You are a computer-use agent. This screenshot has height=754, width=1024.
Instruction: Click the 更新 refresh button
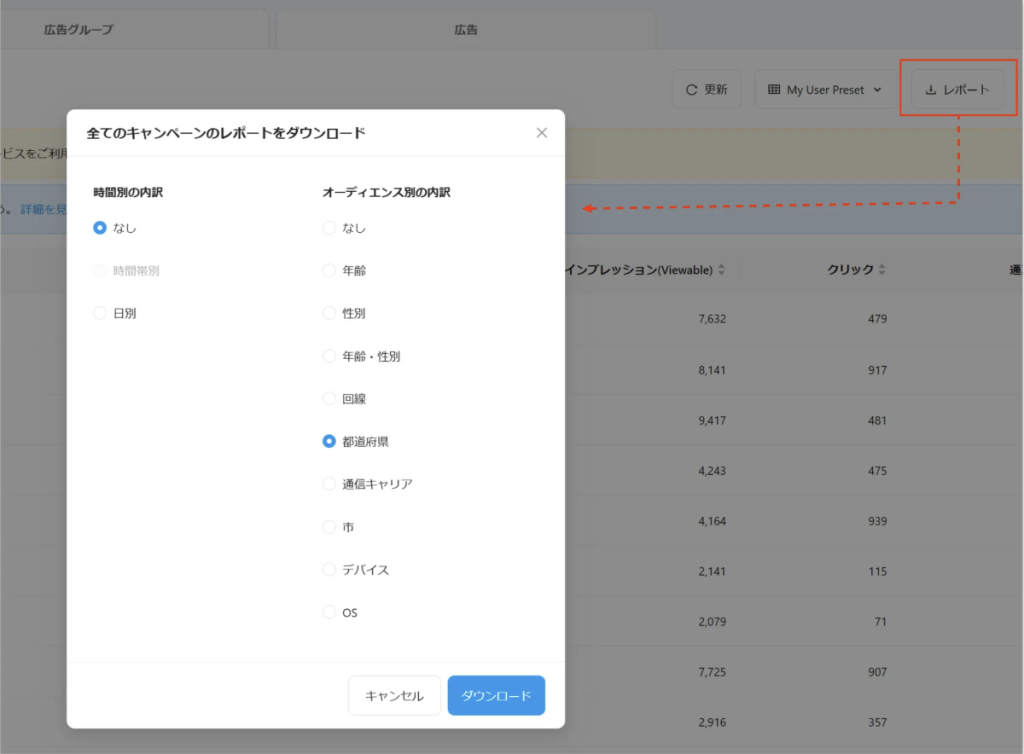pyautogui.click(x=707, y=89)
